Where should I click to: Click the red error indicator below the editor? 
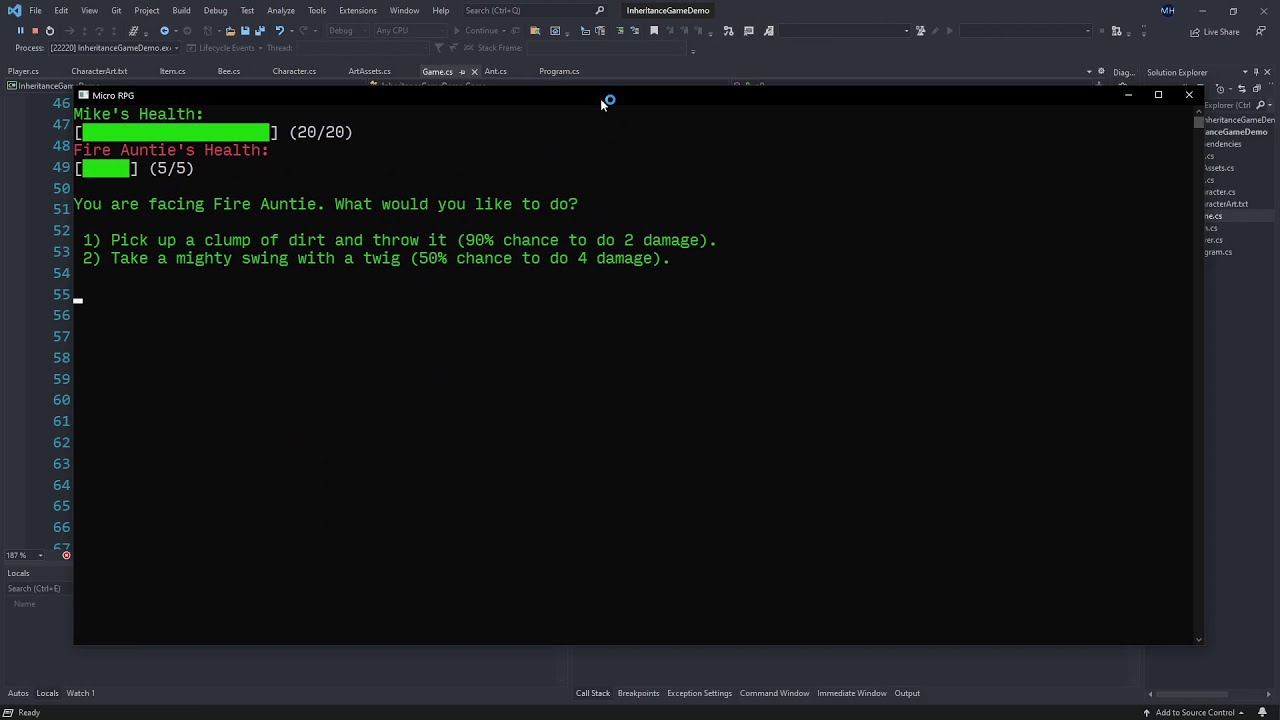(x=66, y=556)
